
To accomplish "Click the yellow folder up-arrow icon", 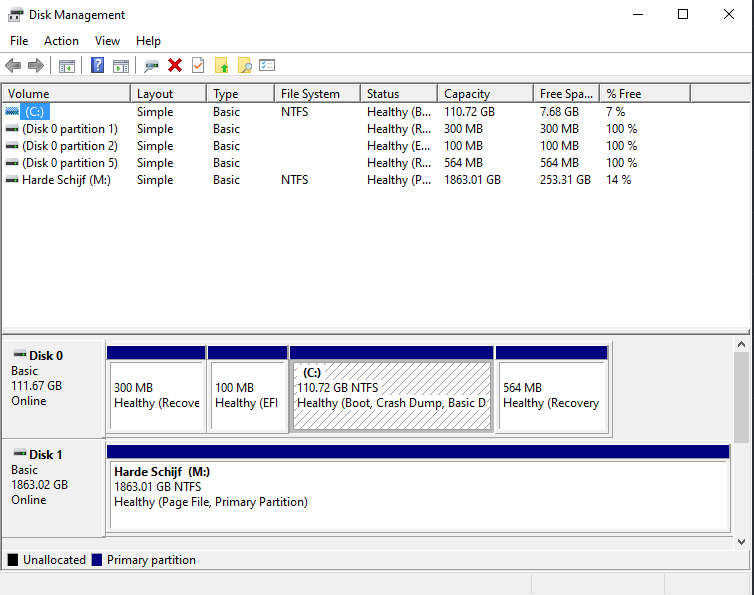I will [x=222, y=65].
